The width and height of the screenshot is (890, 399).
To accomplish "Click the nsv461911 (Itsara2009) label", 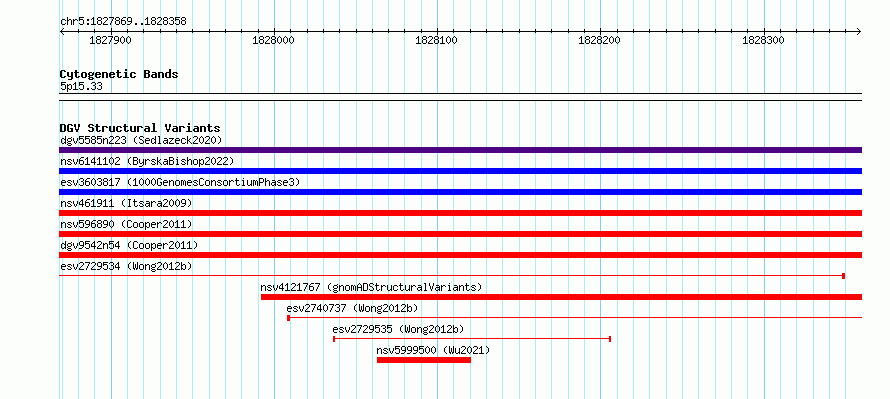I will [x=126, y=203].
